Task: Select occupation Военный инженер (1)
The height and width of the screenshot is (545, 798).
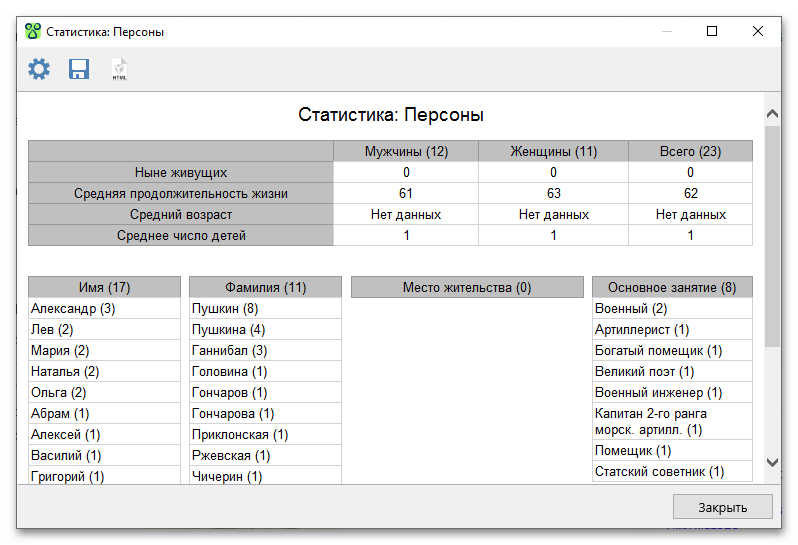Action: point(672,392)
